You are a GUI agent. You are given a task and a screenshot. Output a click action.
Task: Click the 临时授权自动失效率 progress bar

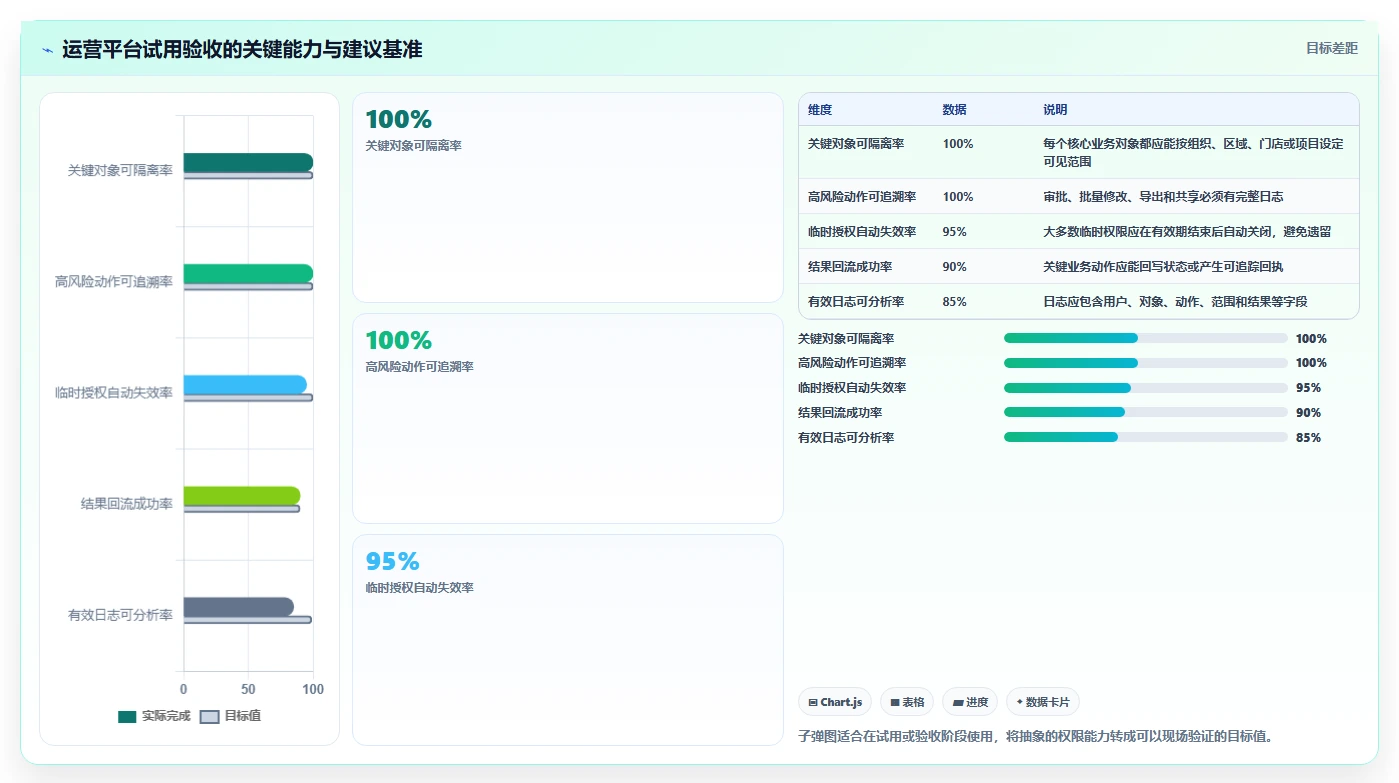[1146, 388]
